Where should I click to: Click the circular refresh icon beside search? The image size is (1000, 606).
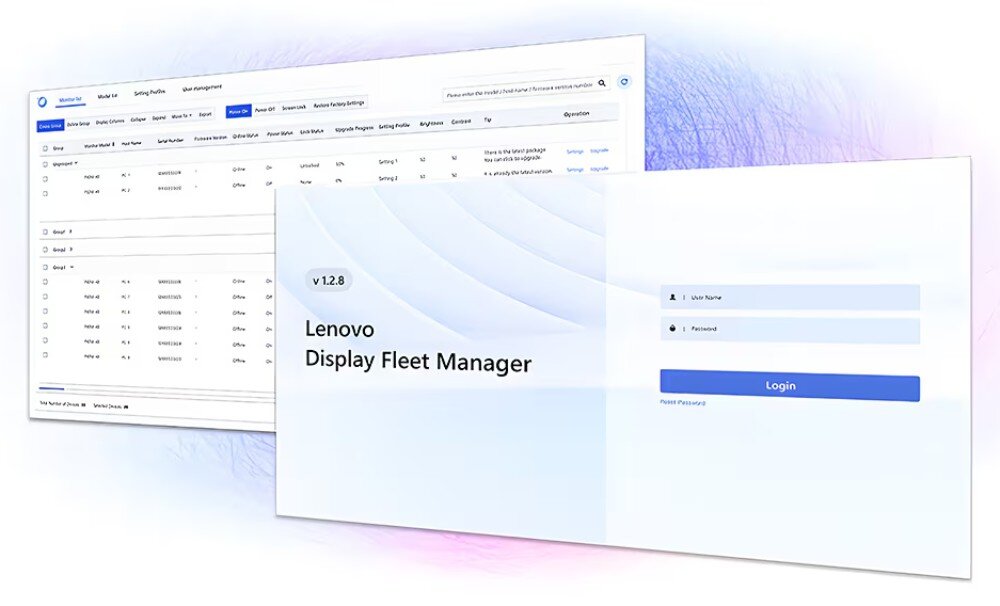coord(624,82)
